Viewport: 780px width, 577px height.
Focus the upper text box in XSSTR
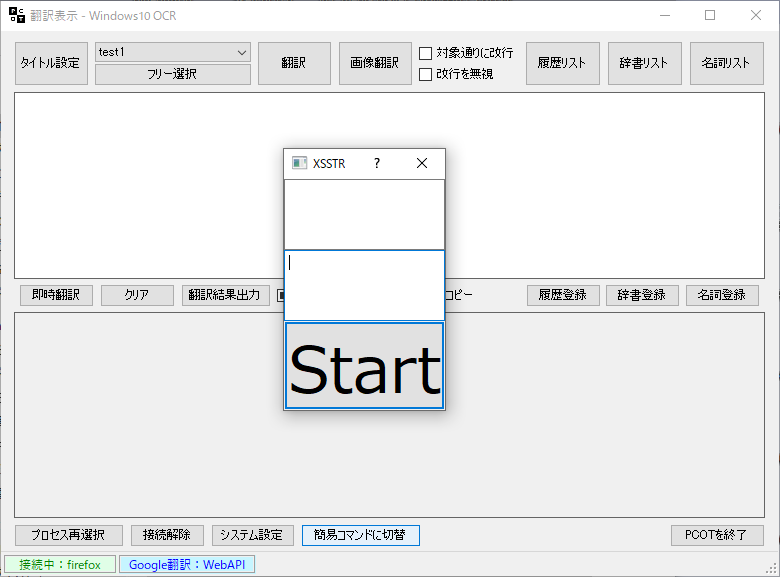click(364, 214)
